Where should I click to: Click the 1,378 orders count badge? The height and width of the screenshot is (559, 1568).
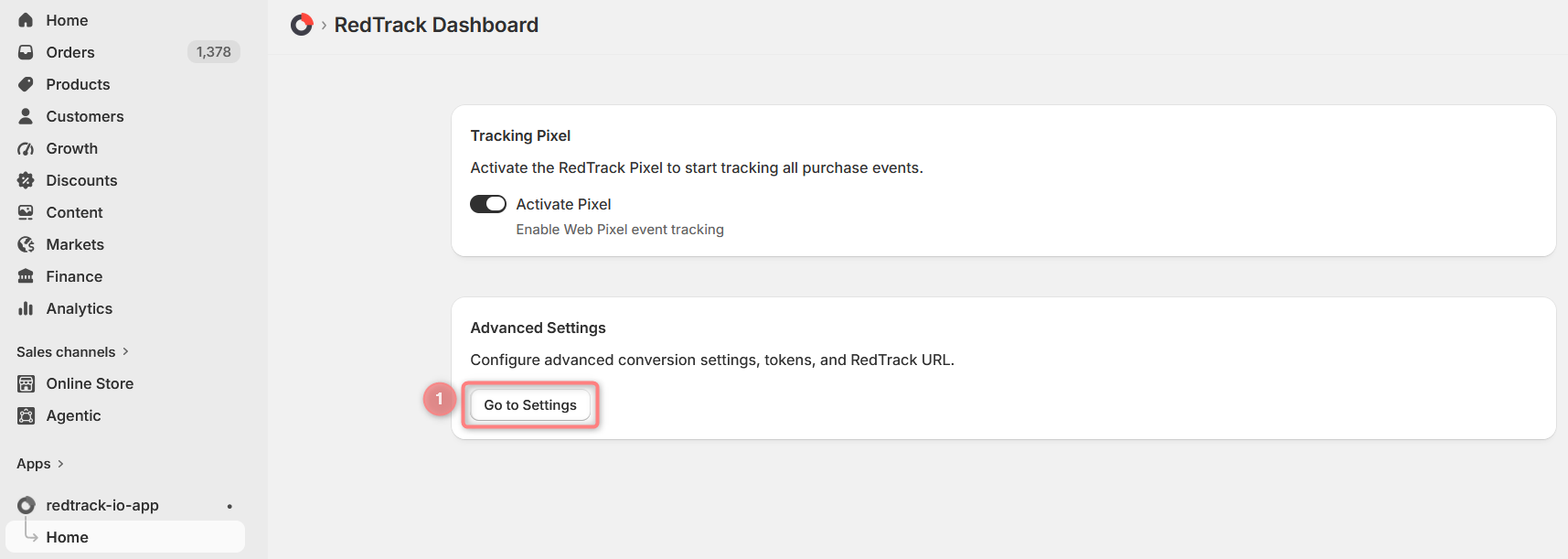pyautogui.click(x=214, y=52)
